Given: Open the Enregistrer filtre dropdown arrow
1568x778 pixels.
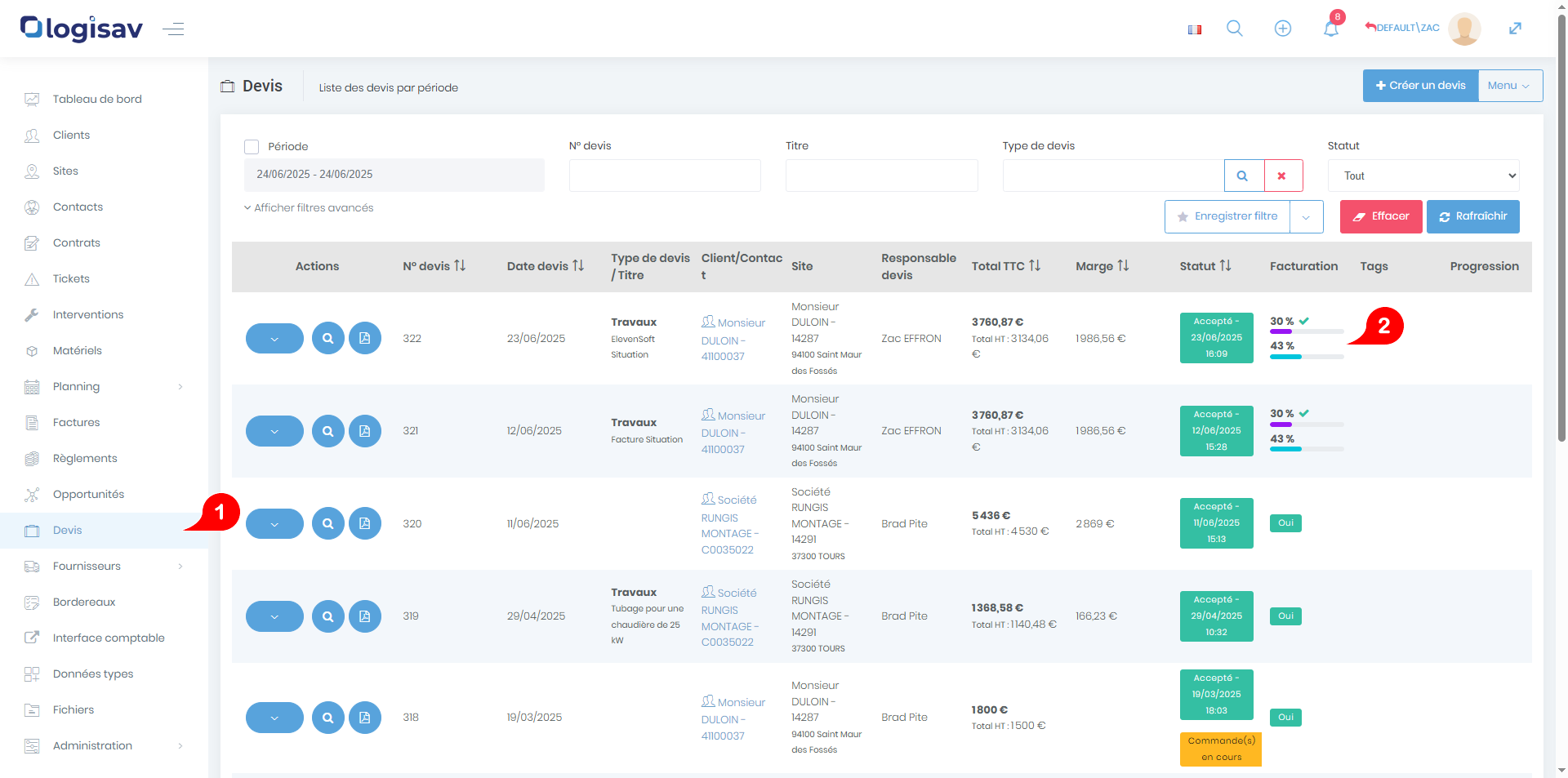Looking at the screenshot, I should [1307, 217].
